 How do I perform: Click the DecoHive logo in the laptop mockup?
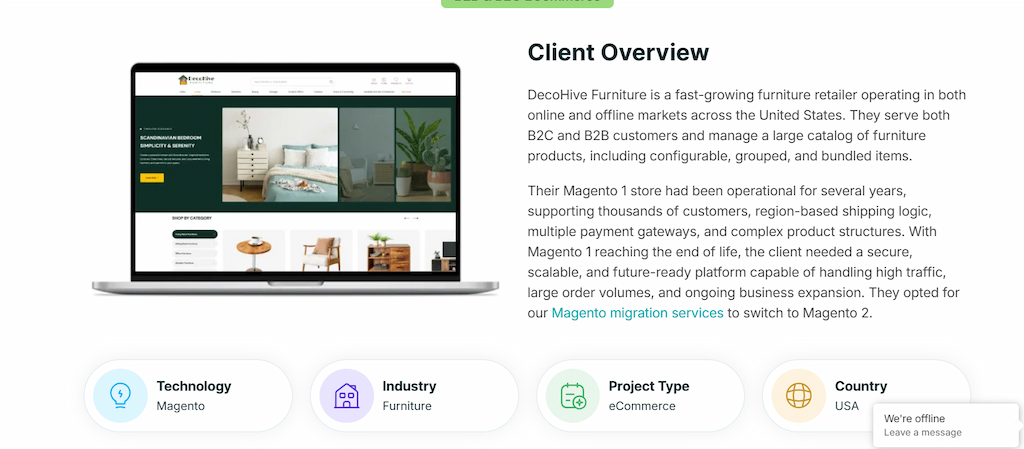(x=197, y=80)
